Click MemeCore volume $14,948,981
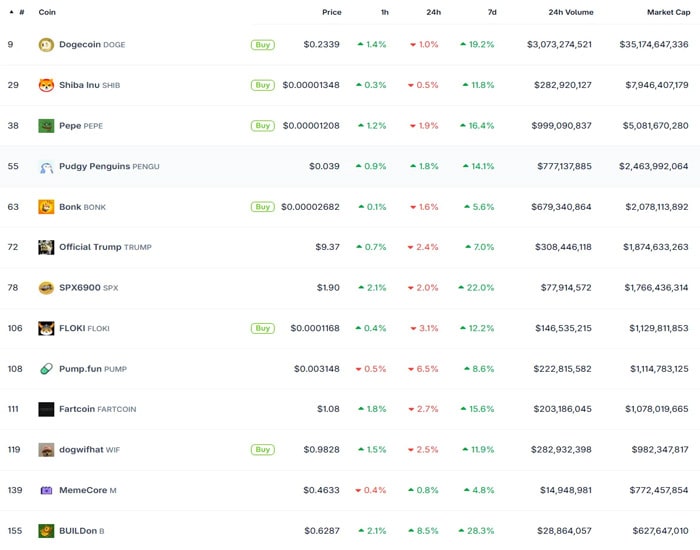The image size is (700, 550). click(566, 491)
